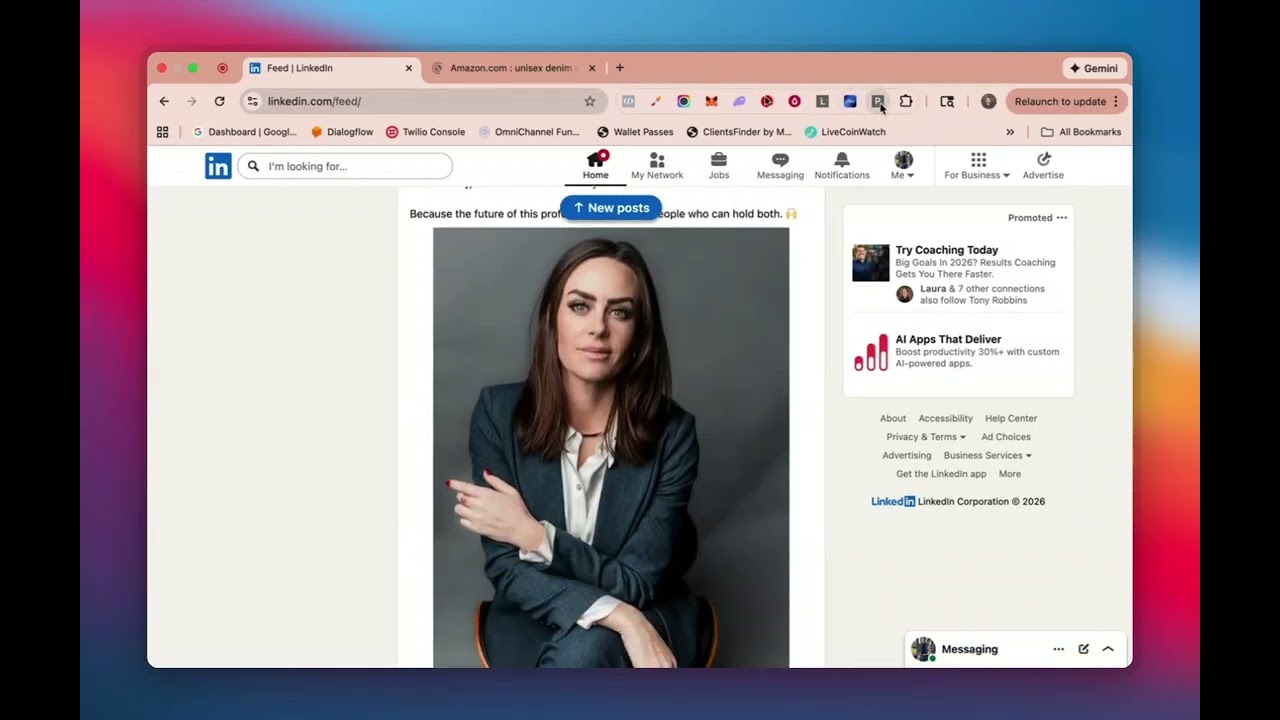
Task: Open Chrome extensions puzzle icon
Action: [x=906, y=101]
